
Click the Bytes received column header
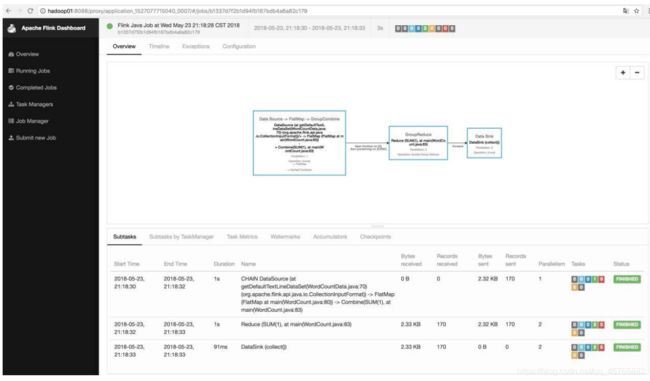(x=411, y=260)
